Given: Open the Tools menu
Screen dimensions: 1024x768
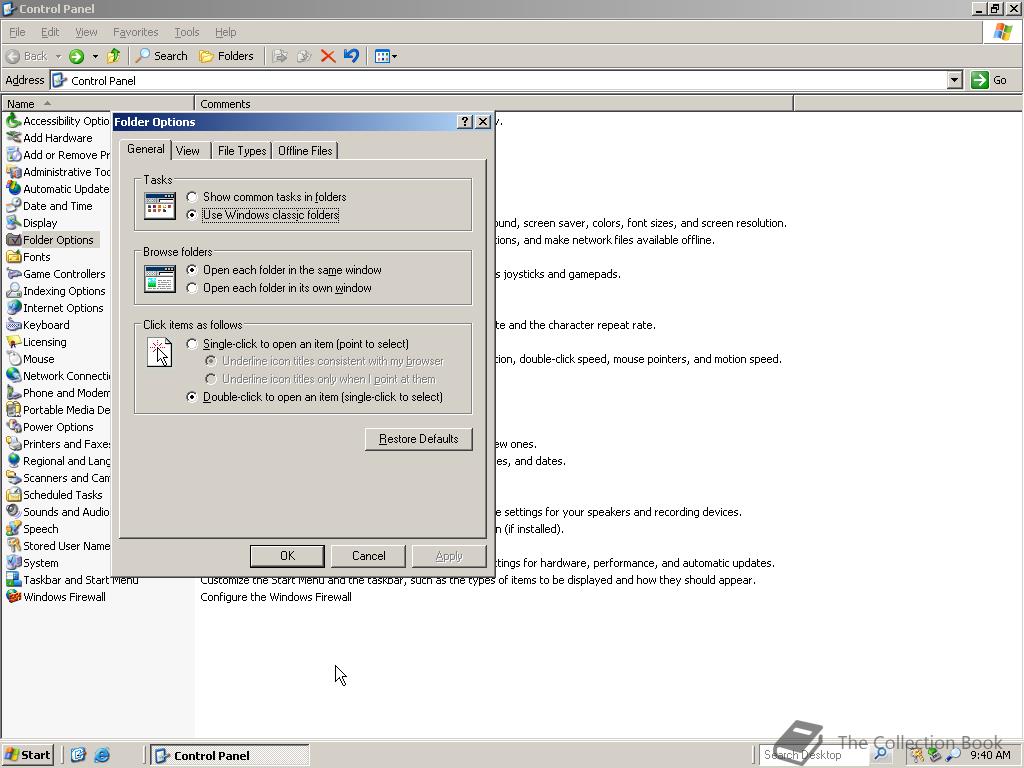Looking at the screenshot, I should point(186,32).
